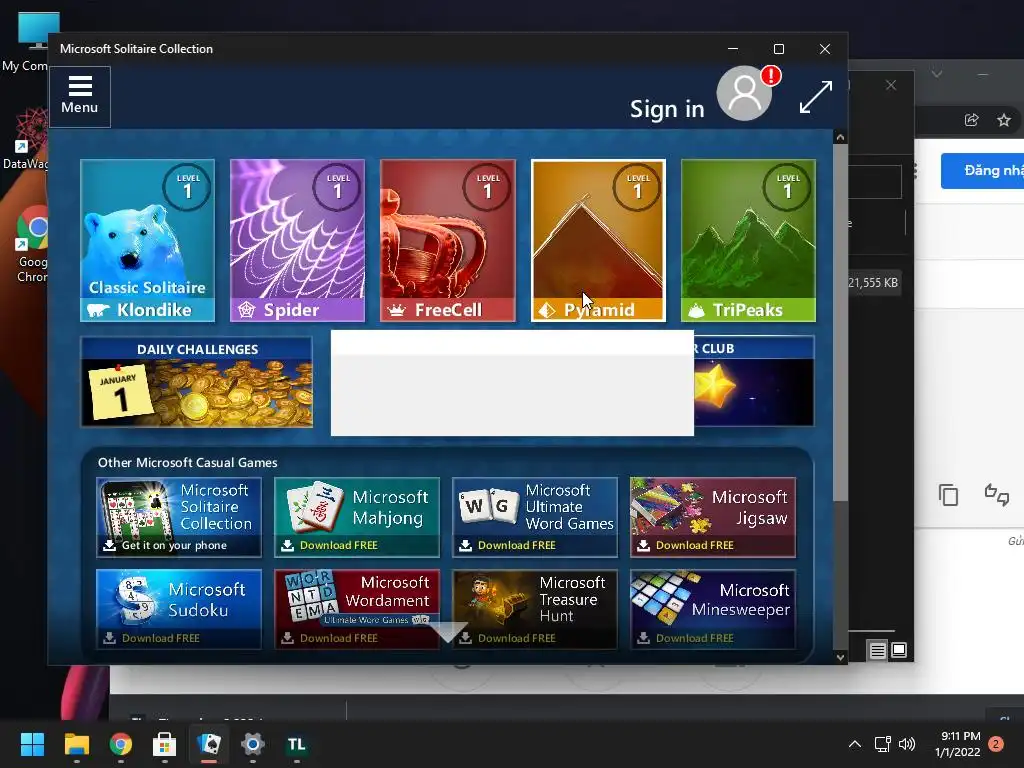
Task: Open network settings from the tray
Action: [x=882, y=744]
